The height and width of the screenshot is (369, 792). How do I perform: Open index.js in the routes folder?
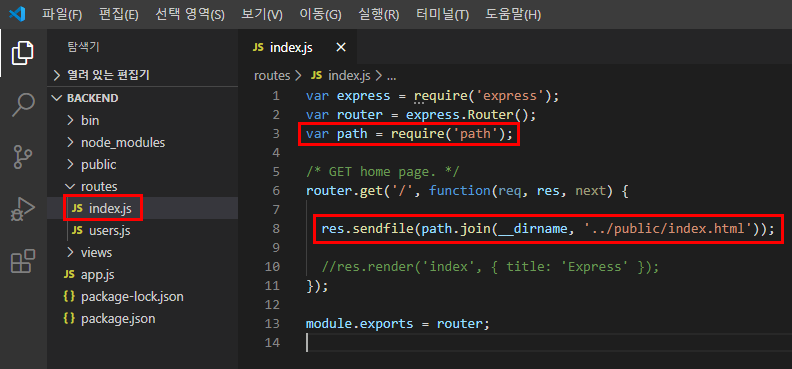143,208
